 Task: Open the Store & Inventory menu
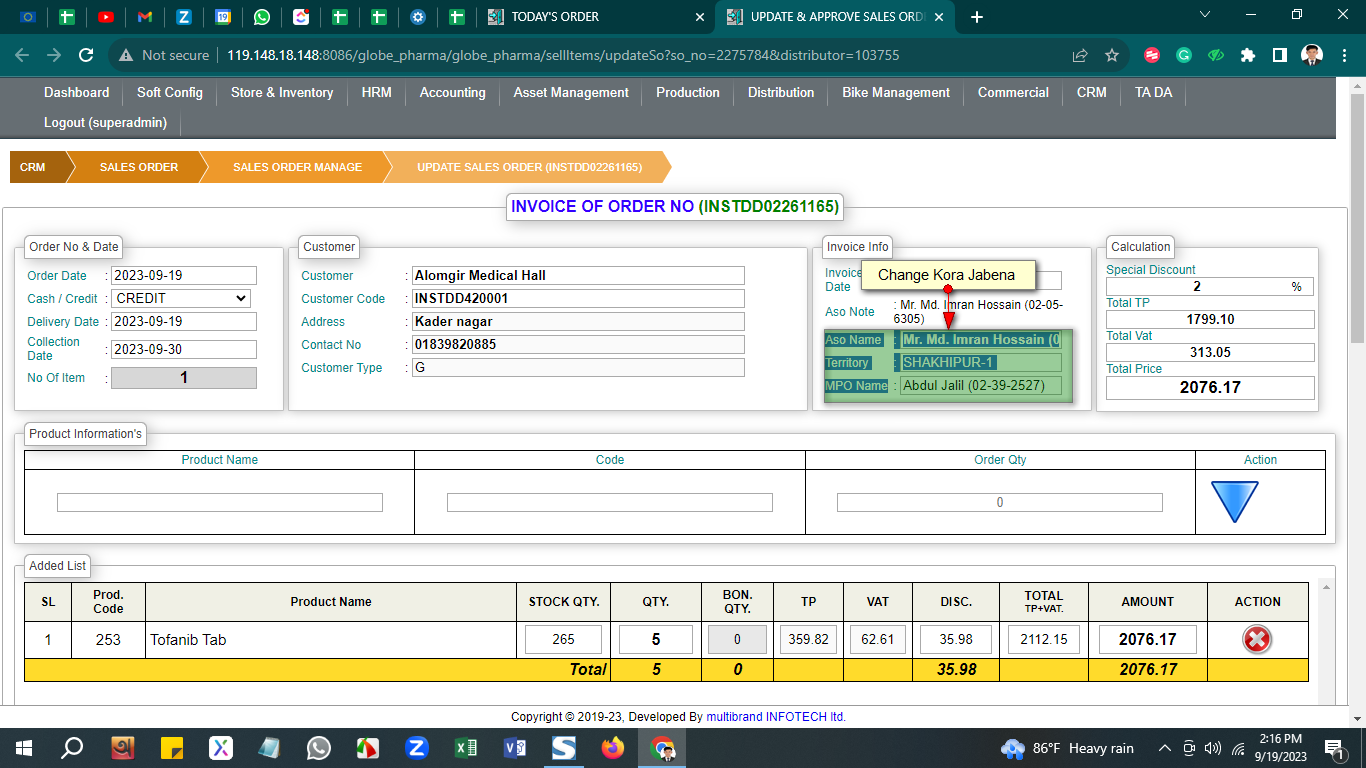point(281,92)
